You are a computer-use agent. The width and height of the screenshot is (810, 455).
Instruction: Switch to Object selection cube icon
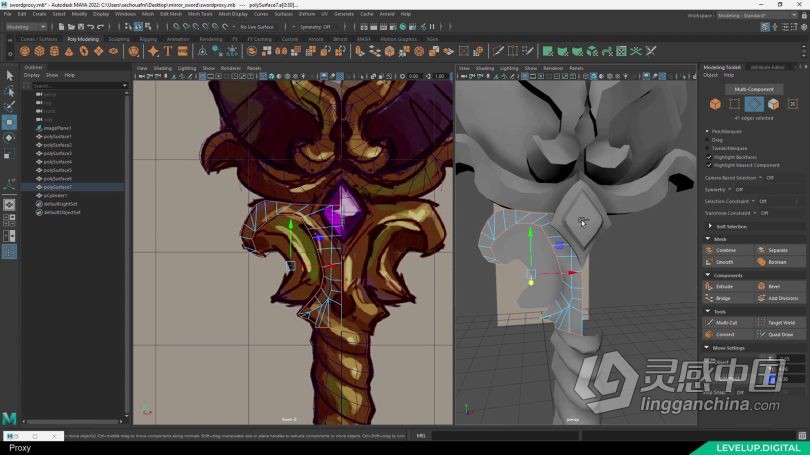pyautogui.click(x=715, y=104)
